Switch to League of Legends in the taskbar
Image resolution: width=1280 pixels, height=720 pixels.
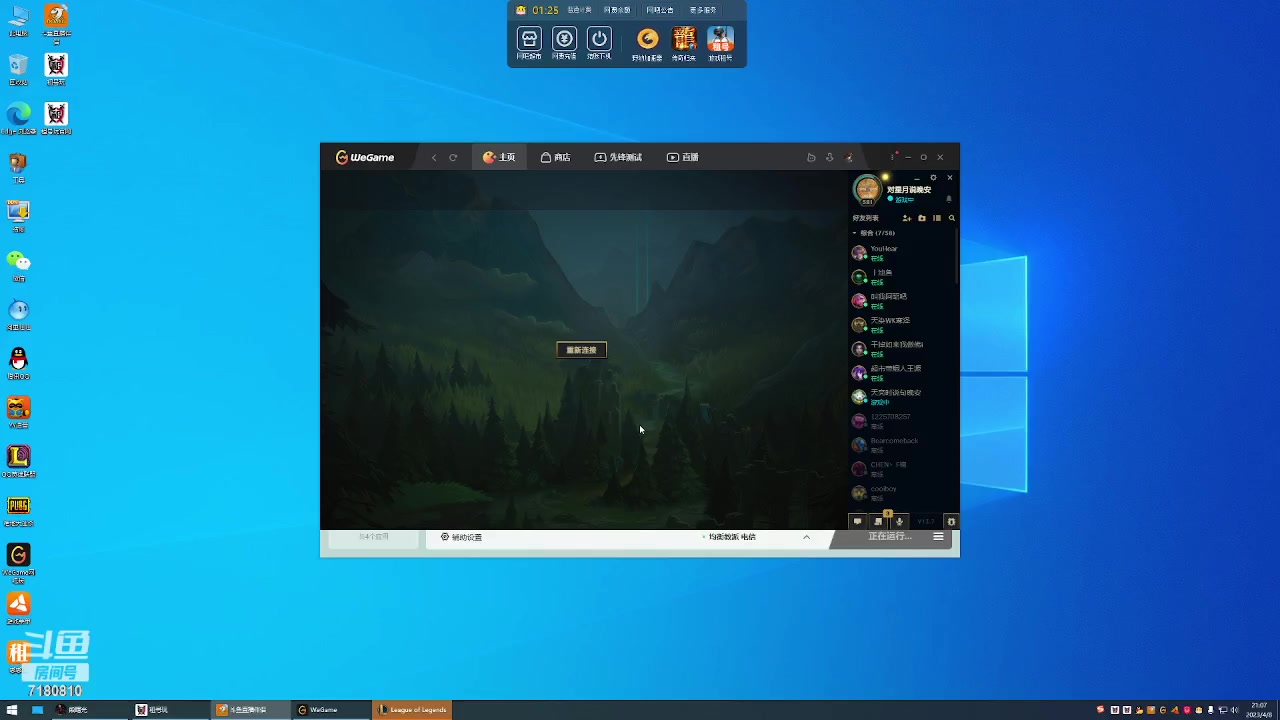click(412, 710)
